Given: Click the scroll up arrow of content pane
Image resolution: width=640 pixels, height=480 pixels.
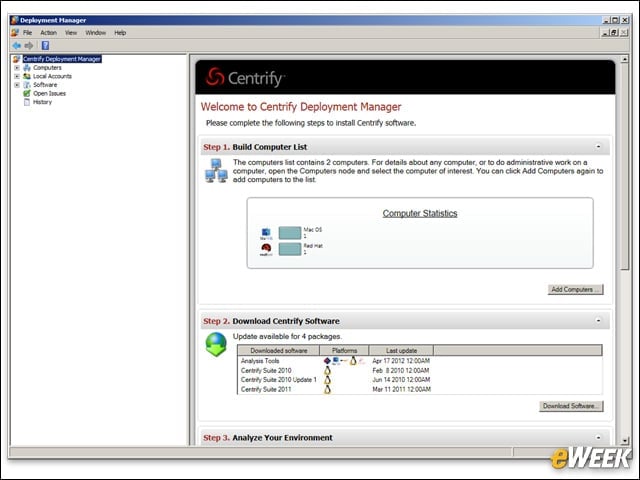Looking at the screenshot, I should point(624,59).
